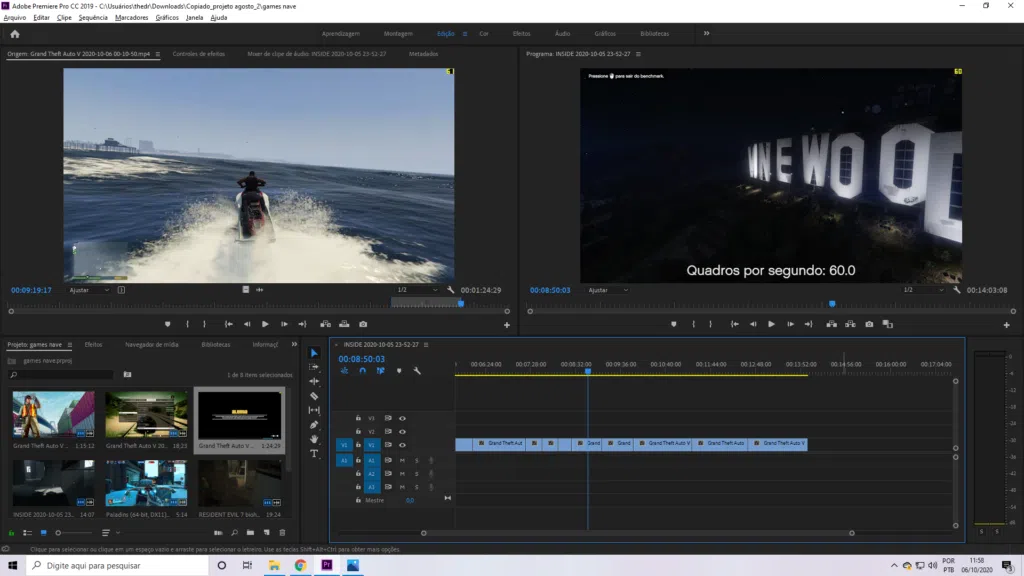Select the Hand tool

tap(314, 439)
